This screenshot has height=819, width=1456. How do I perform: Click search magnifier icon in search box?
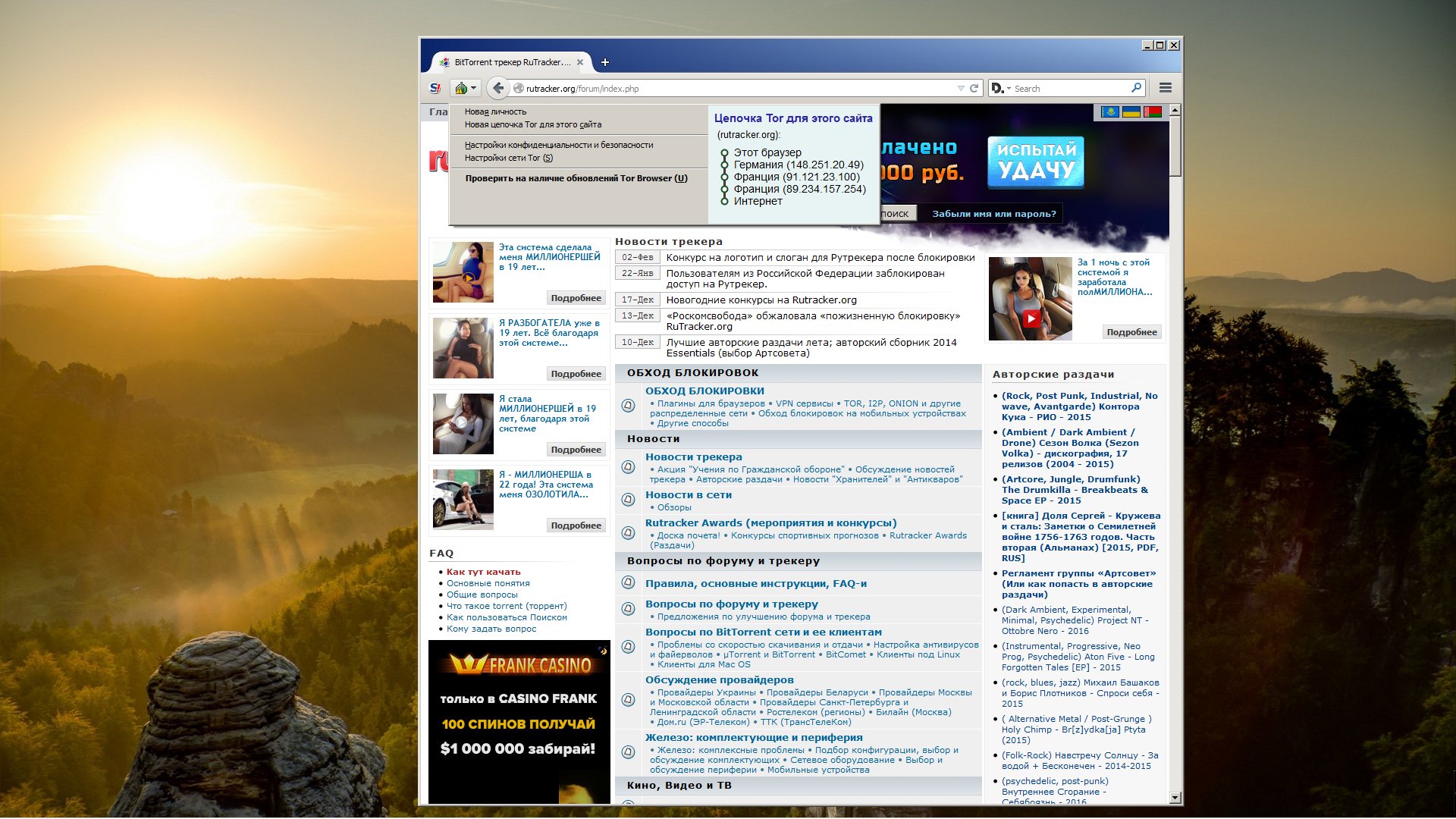click(x=1136, y=88)
